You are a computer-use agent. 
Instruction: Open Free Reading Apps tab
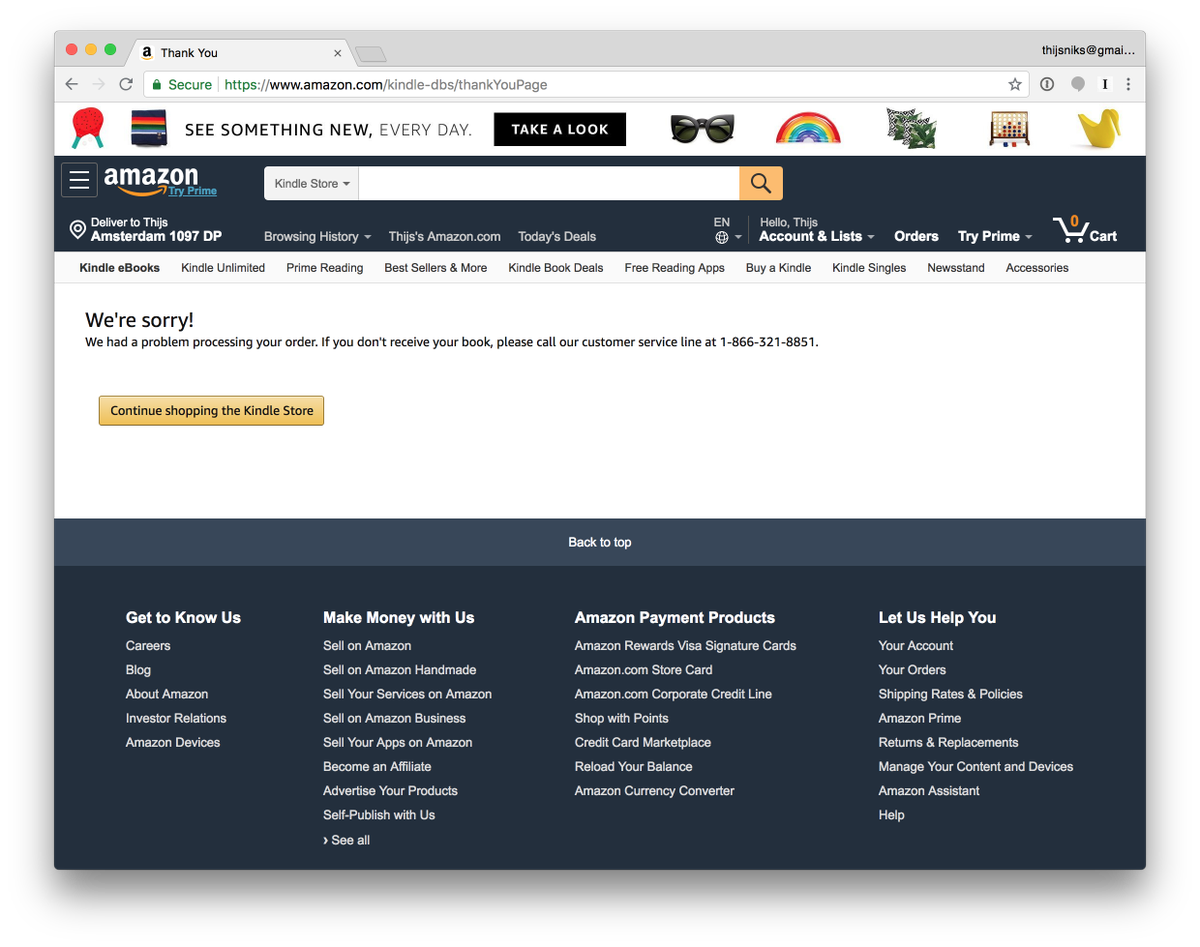[x=675, y=268]
